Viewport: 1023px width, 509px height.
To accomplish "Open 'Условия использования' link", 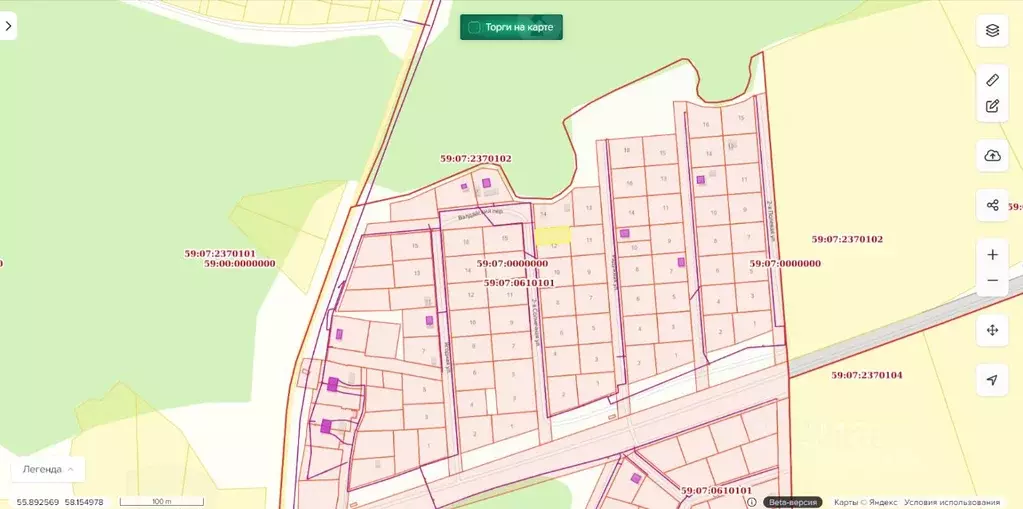I will click(x=953, y=502).
